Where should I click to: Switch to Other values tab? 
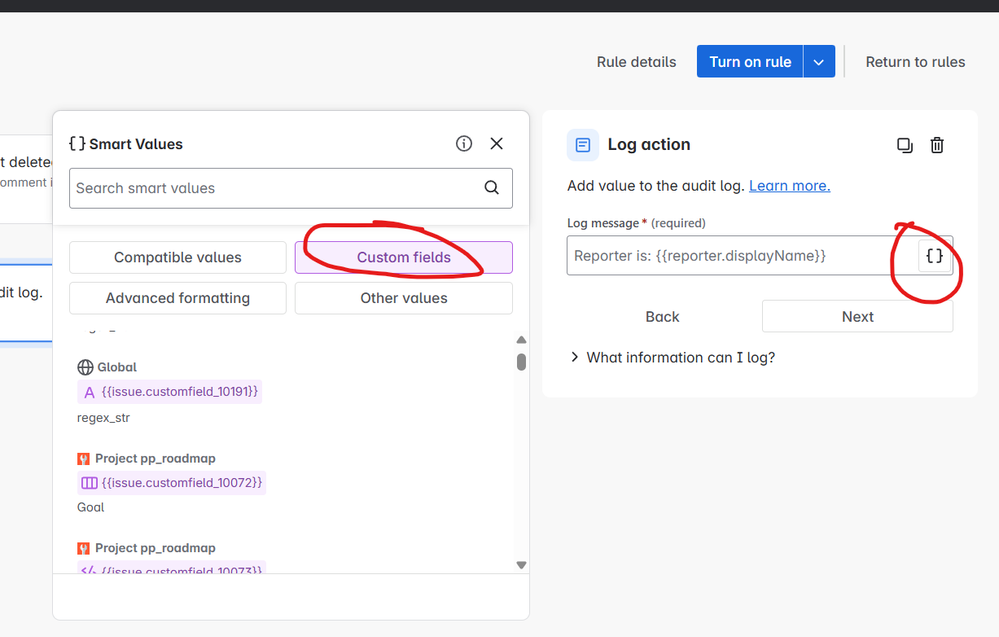pos(404,298)
